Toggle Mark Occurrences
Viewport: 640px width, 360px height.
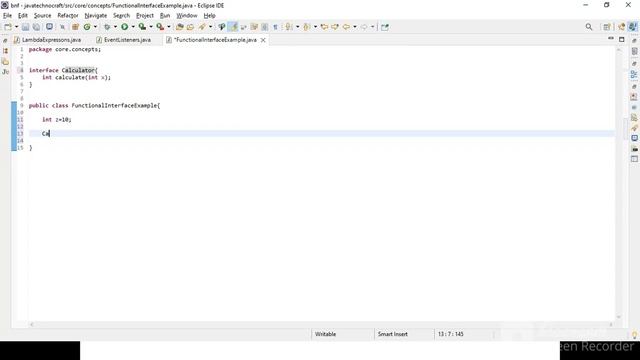tap(222, 27)
